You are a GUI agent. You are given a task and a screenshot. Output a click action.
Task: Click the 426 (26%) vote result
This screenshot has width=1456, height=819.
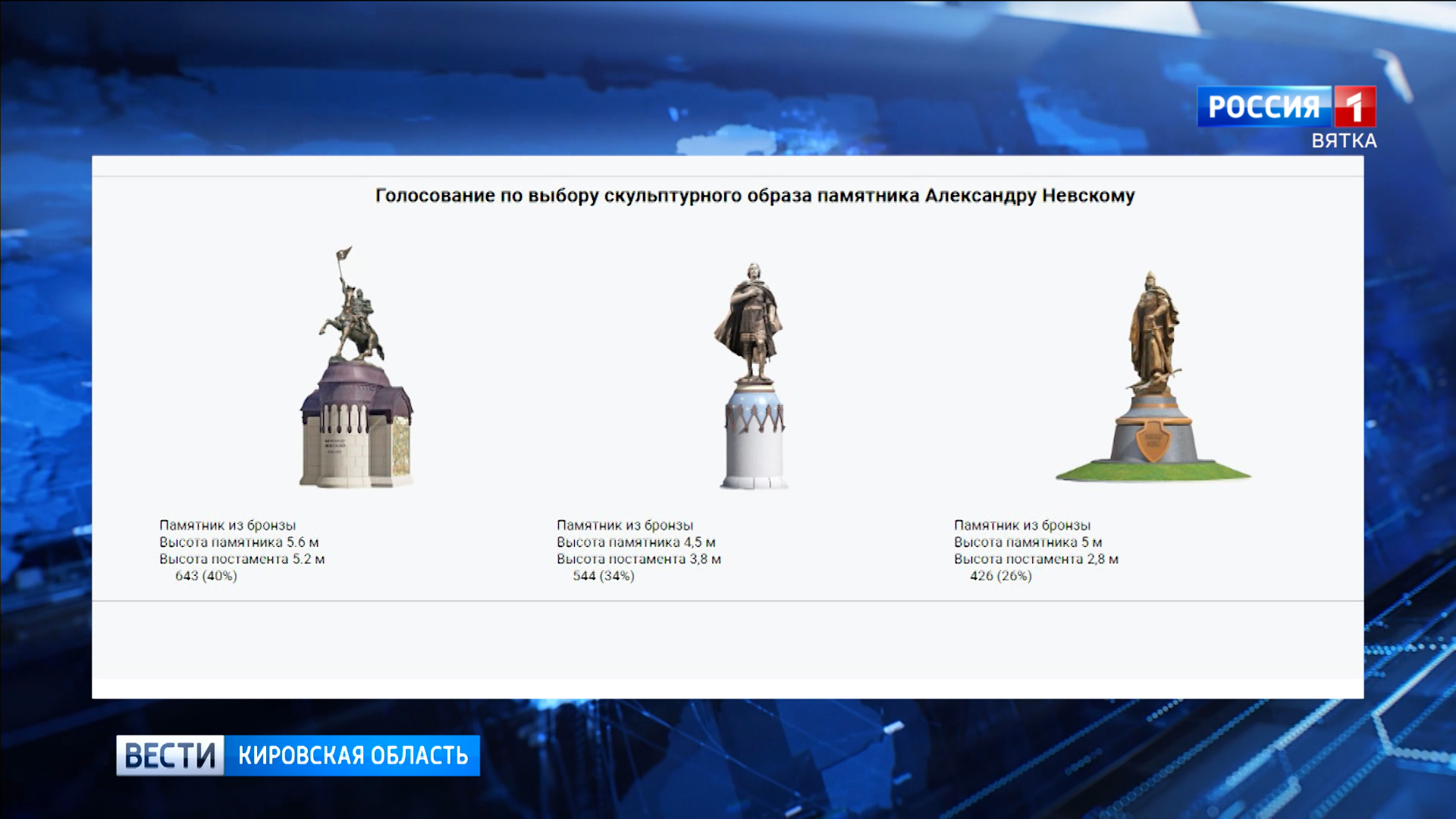click(x=1001, y=576)
